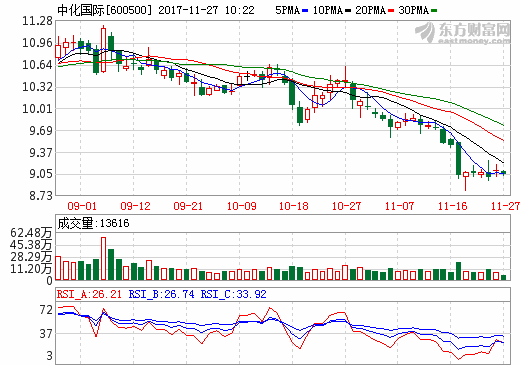Click the RSI_C:33.92 indicator label
This screenshot has height=365, width=520.
coord(233,294)
